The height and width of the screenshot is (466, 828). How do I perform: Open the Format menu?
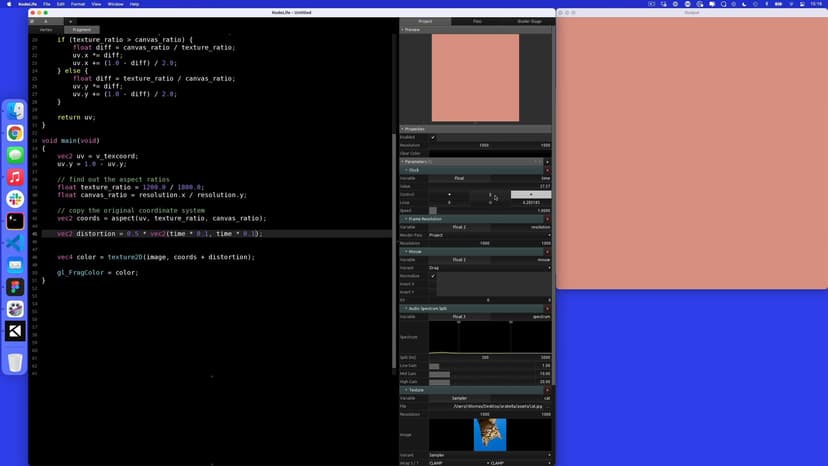79,4
